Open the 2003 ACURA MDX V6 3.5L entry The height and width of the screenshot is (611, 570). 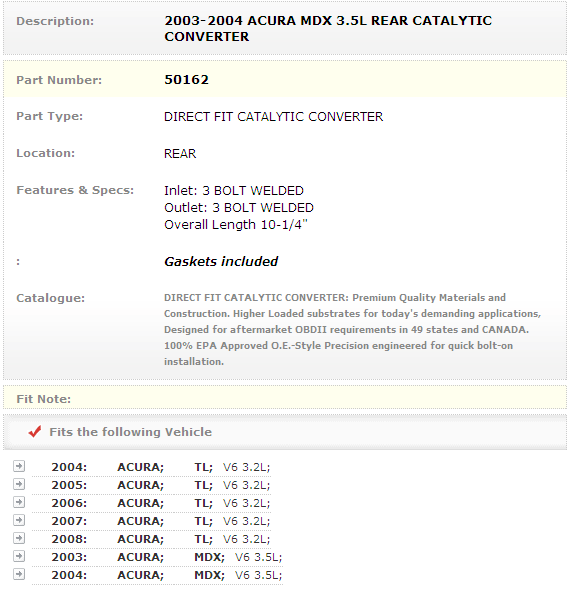point(157,557)
